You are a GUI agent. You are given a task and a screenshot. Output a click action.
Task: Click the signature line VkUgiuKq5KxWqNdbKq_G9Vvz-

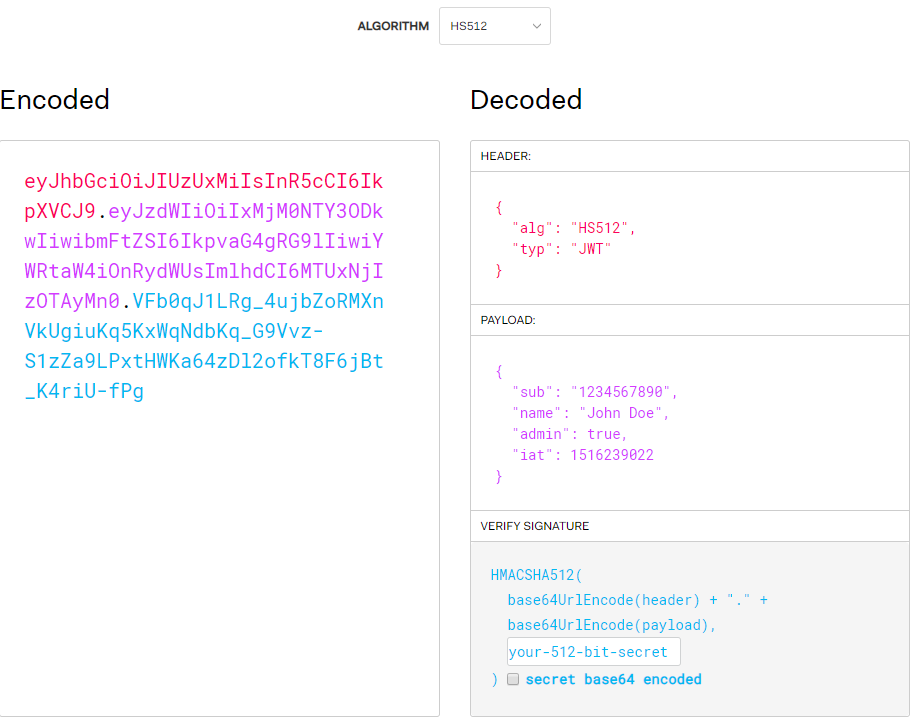click(173, 331)
